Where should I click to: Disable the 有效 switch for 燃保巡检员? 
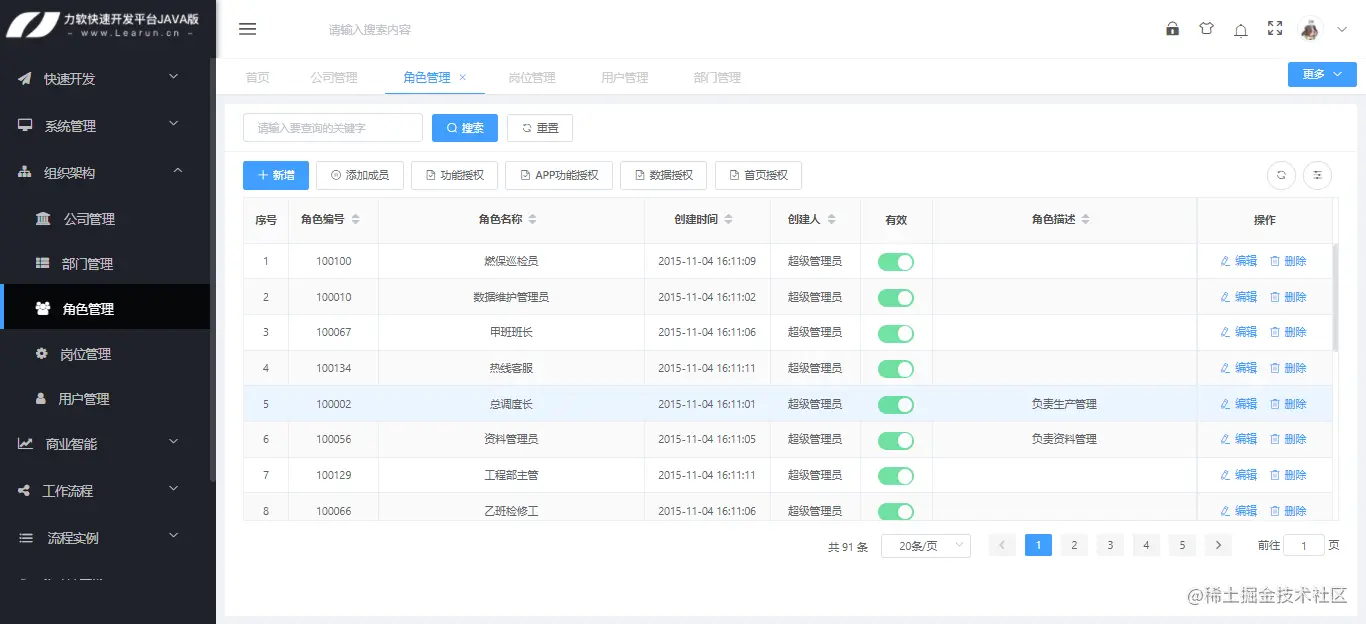click(x=896, y=261)
